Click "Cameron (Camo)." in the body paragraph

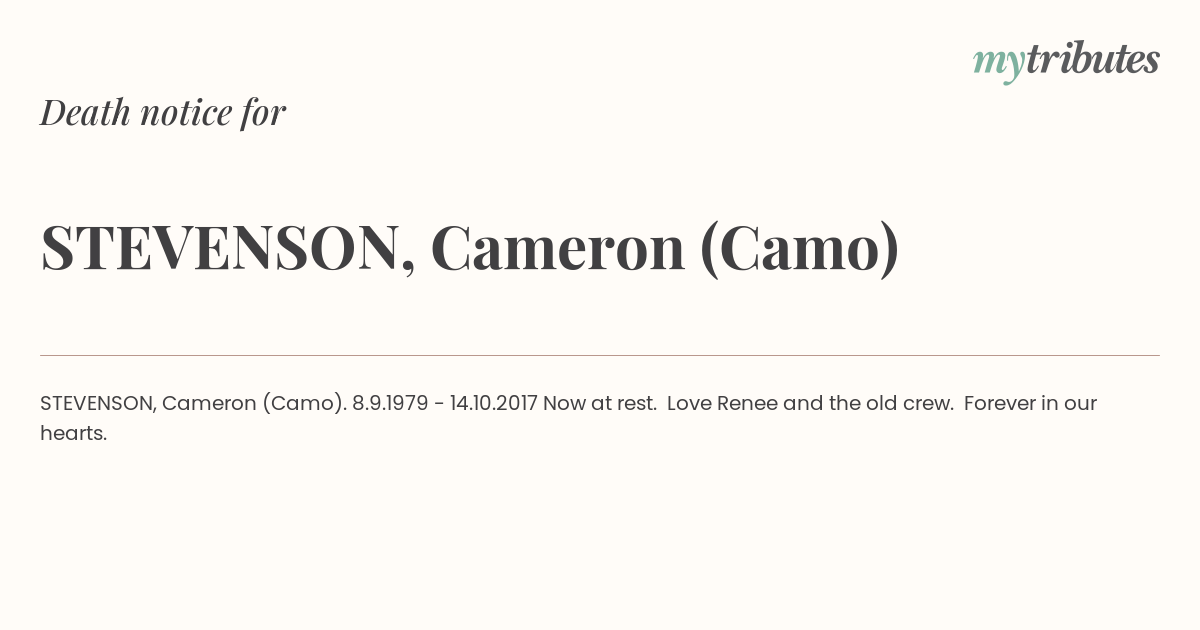pos(254,404)
